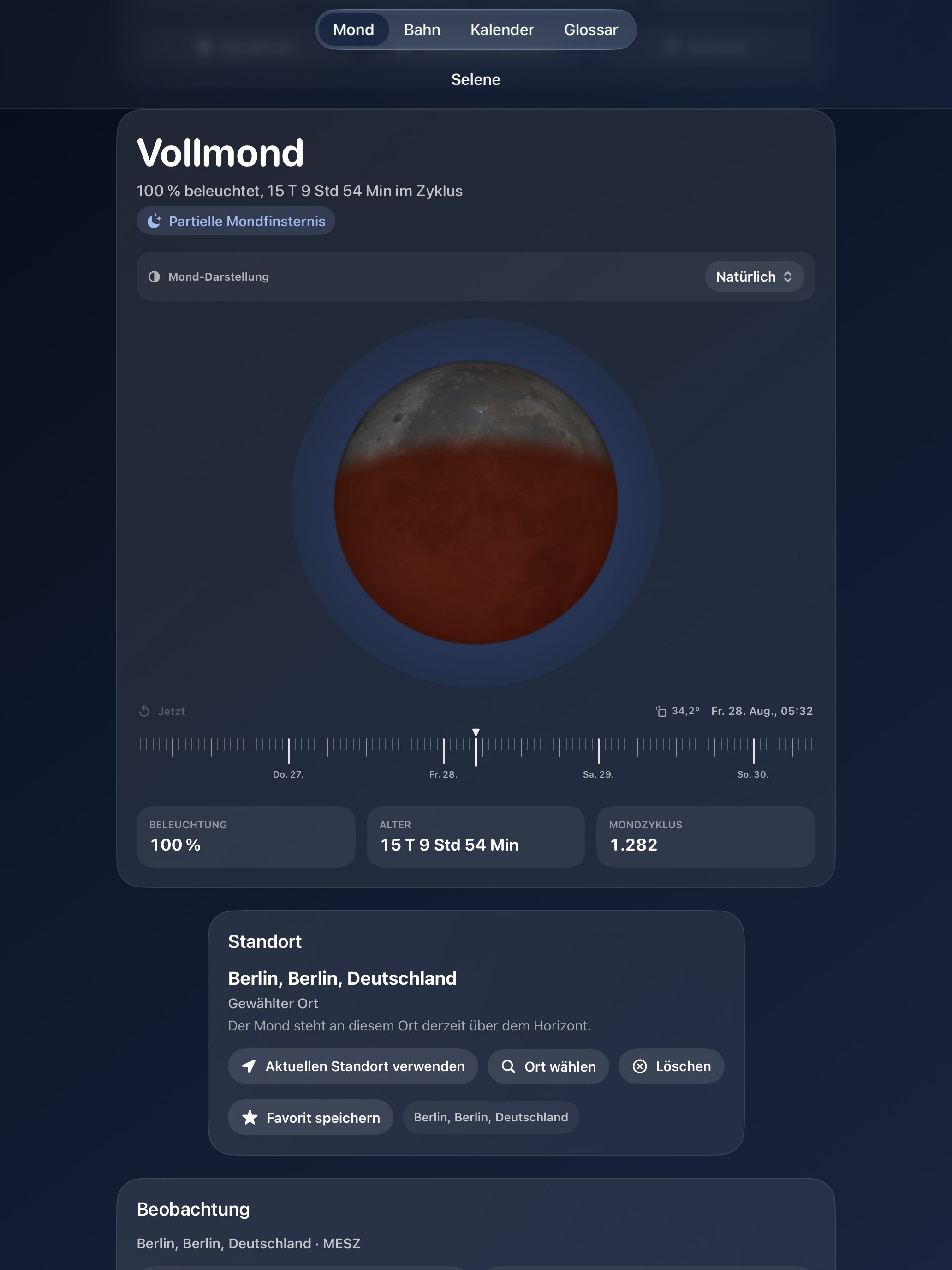Click the Alter 15 T 9 Std 54 Min card

(476, 837)
